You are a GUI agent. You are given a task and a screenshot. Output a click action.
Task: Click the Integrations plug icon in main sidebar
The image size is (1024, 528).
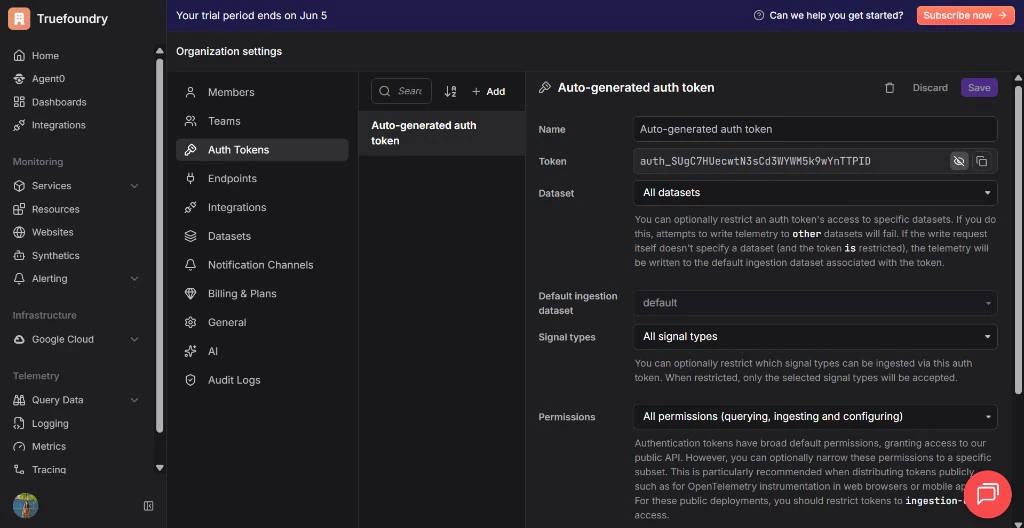pos(20,125)
